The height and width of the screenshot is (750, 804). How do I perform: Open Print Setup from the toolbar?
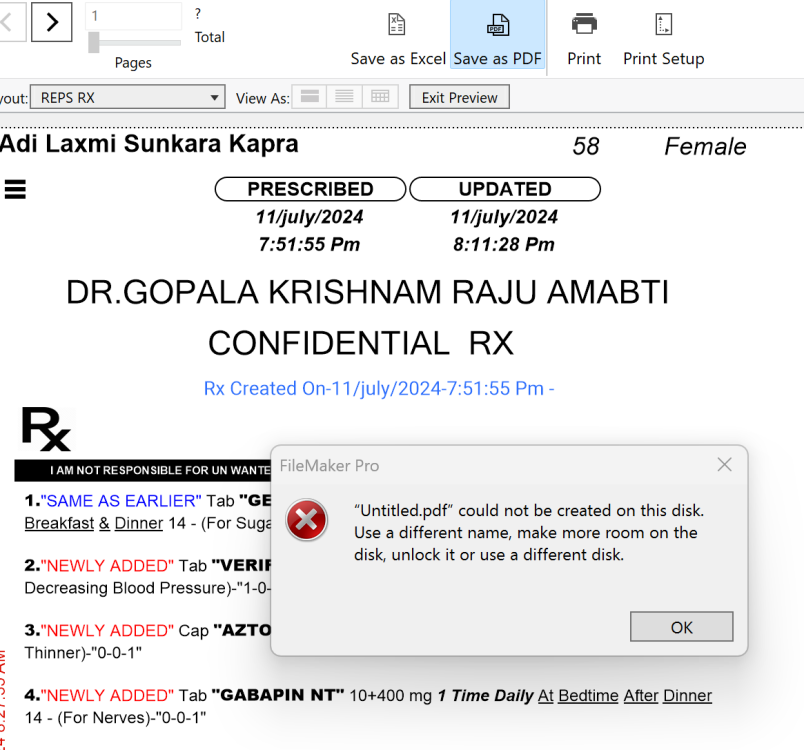tap(663, 25)
